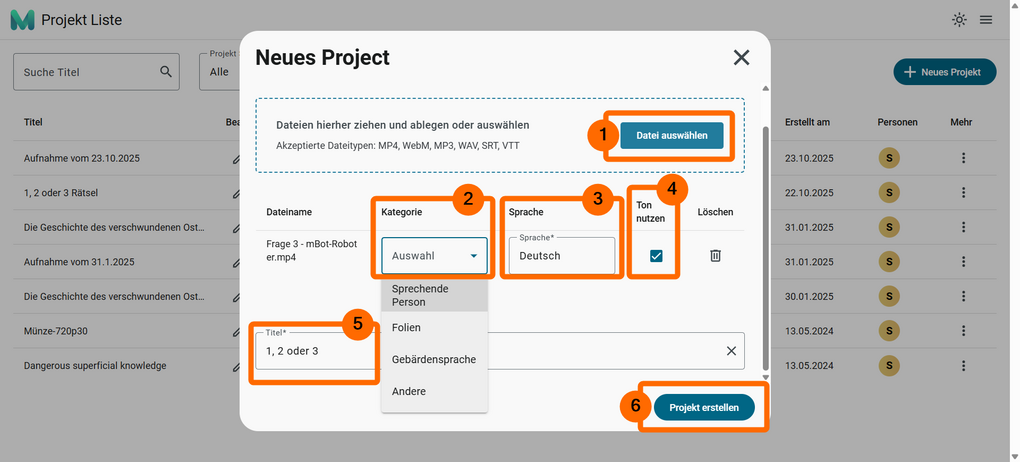Choose Gebärdensprache option in list
Viewport: 1020px width, 462px height.
[434, 359]
